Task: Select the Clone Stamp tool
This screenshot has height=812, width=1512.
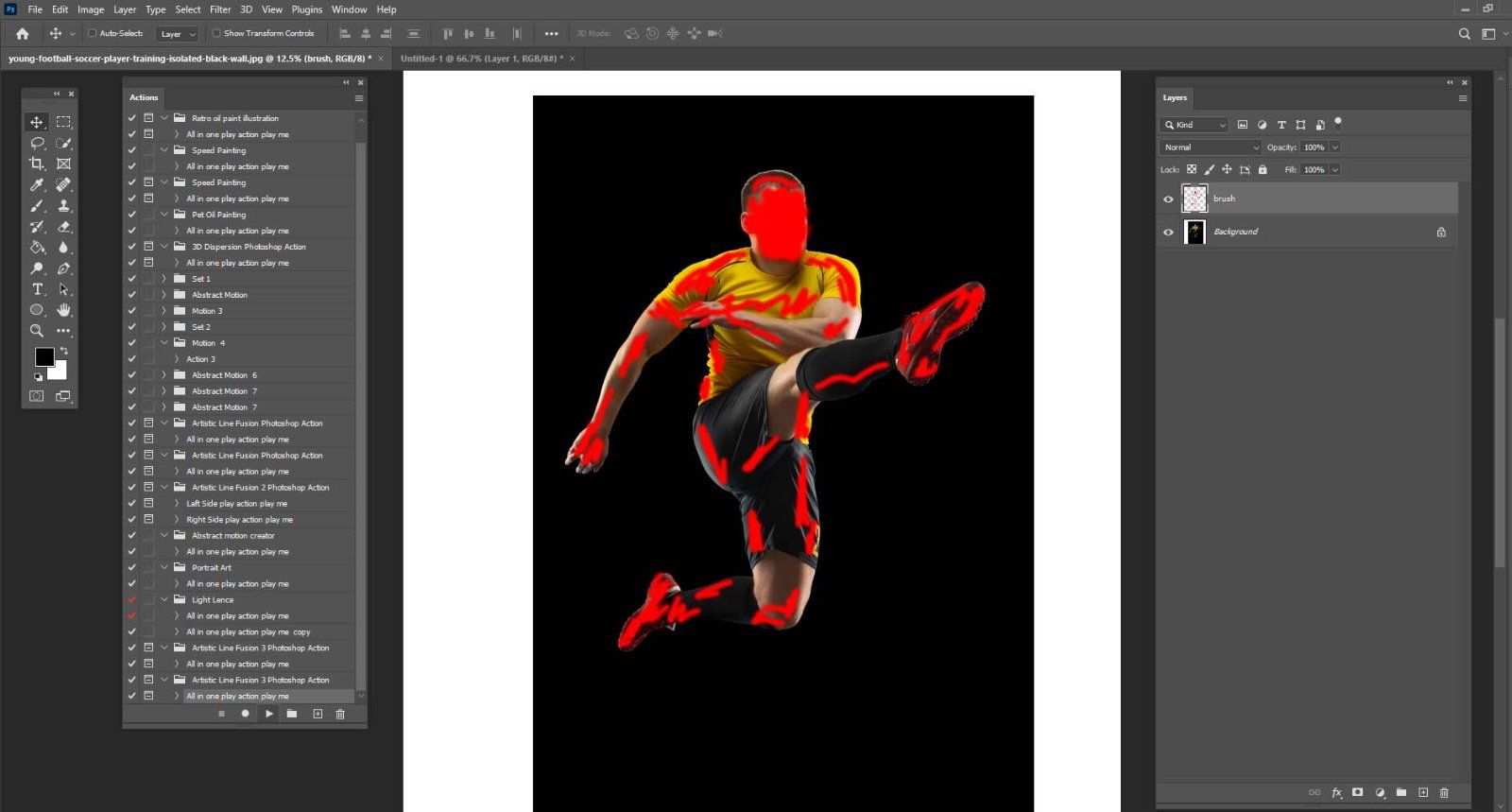Action: (63, 205)
